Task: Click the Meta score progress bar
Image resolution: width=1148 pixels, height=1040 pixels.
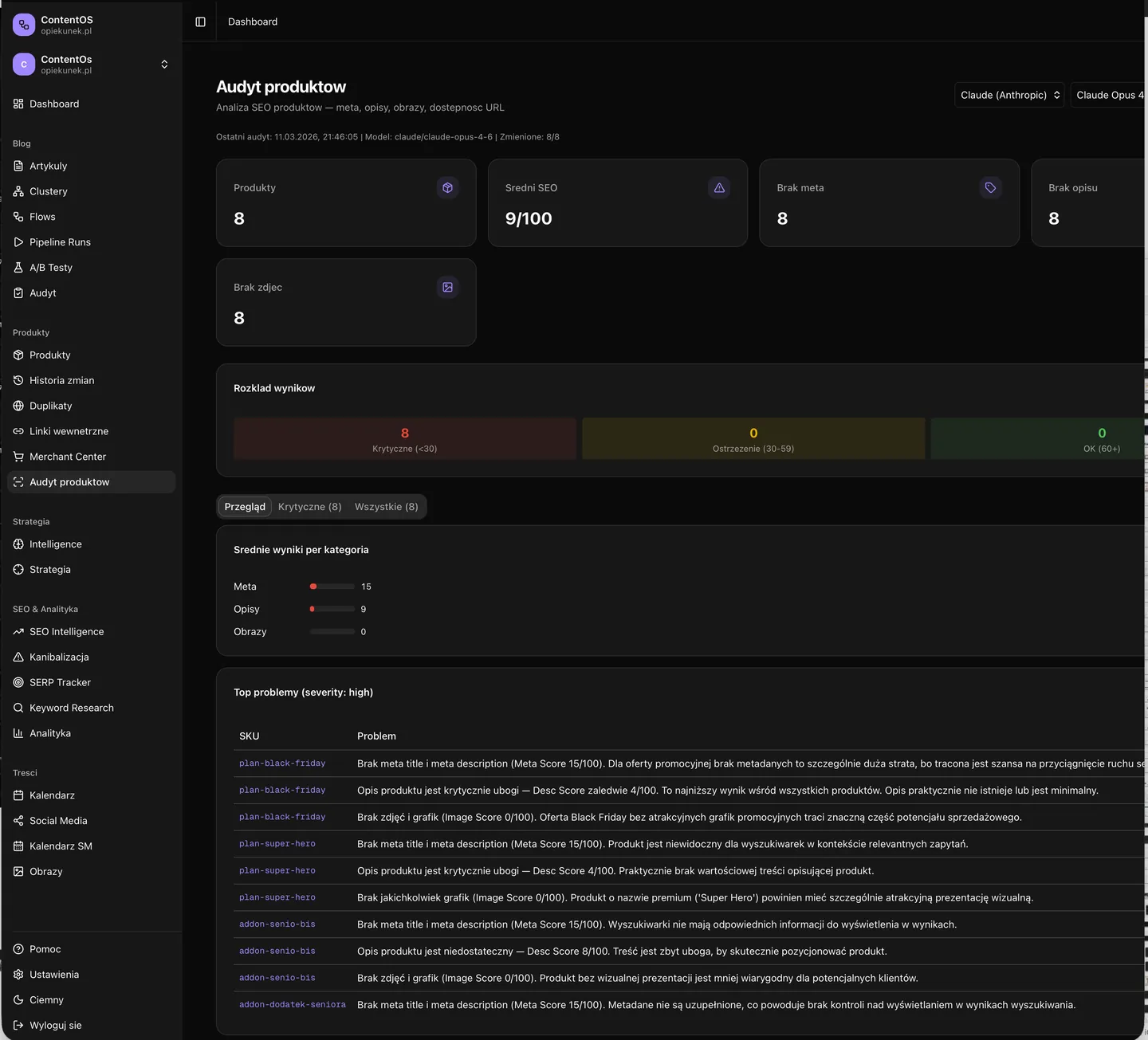Action: (332, 587)
